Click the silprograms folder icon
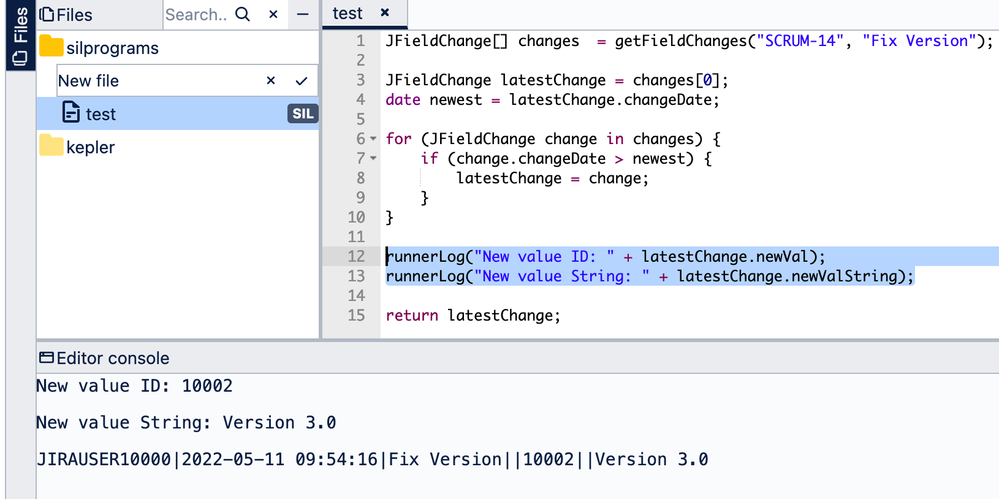This screenshot has height=499, width=999. pos(52,47)
